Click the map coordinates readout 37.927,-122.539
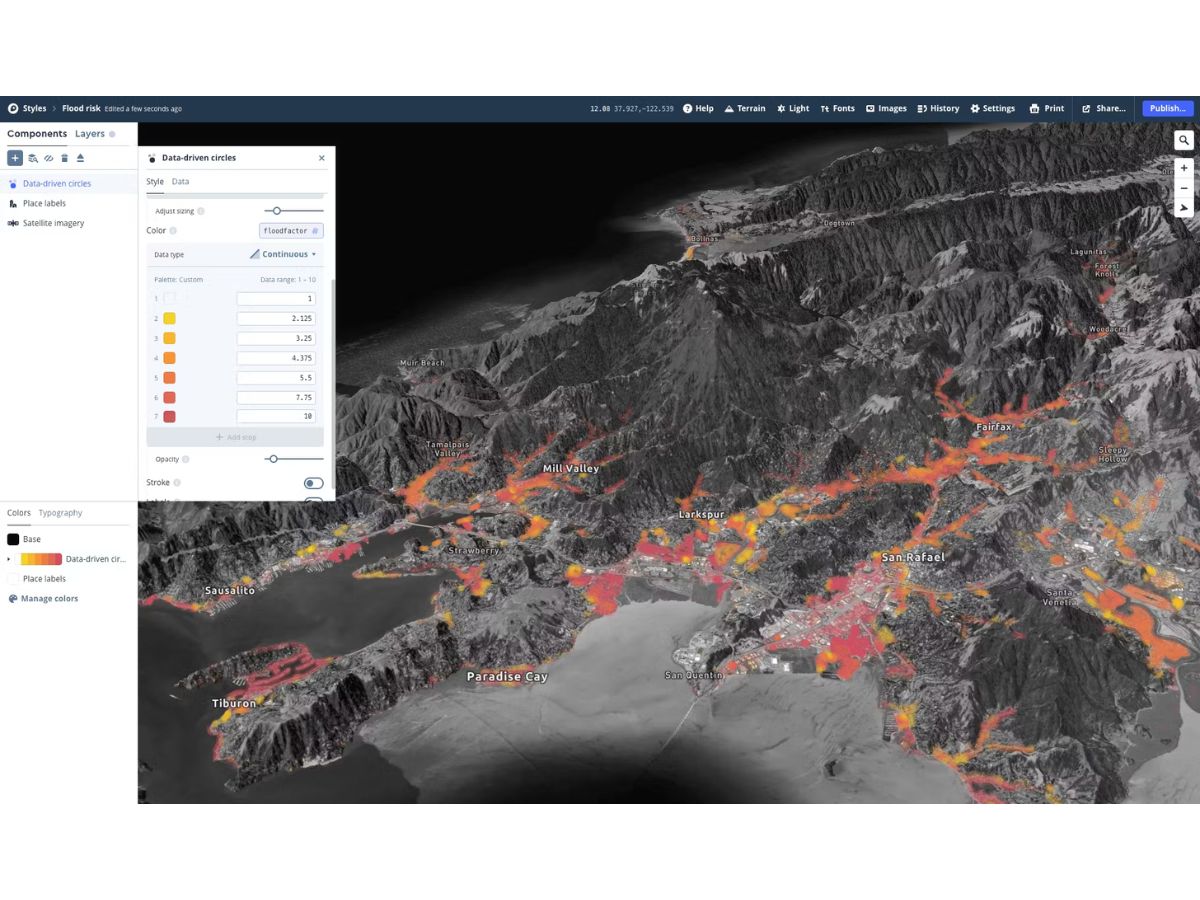The width and height of the screenshot is (1200, 900). [x=646, y=108]
